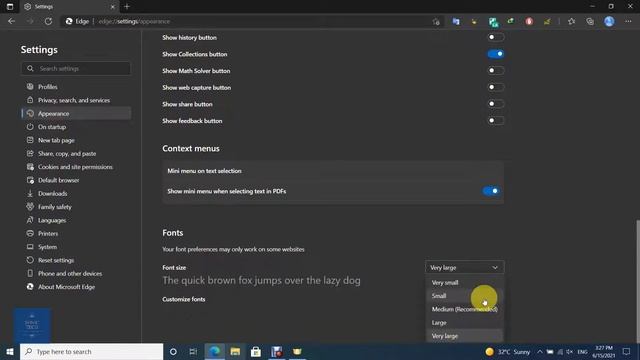The width and height of the screenshot is (640, 360).
Task: Open the profile avatar menu
Action: click(x=609, y=21)
